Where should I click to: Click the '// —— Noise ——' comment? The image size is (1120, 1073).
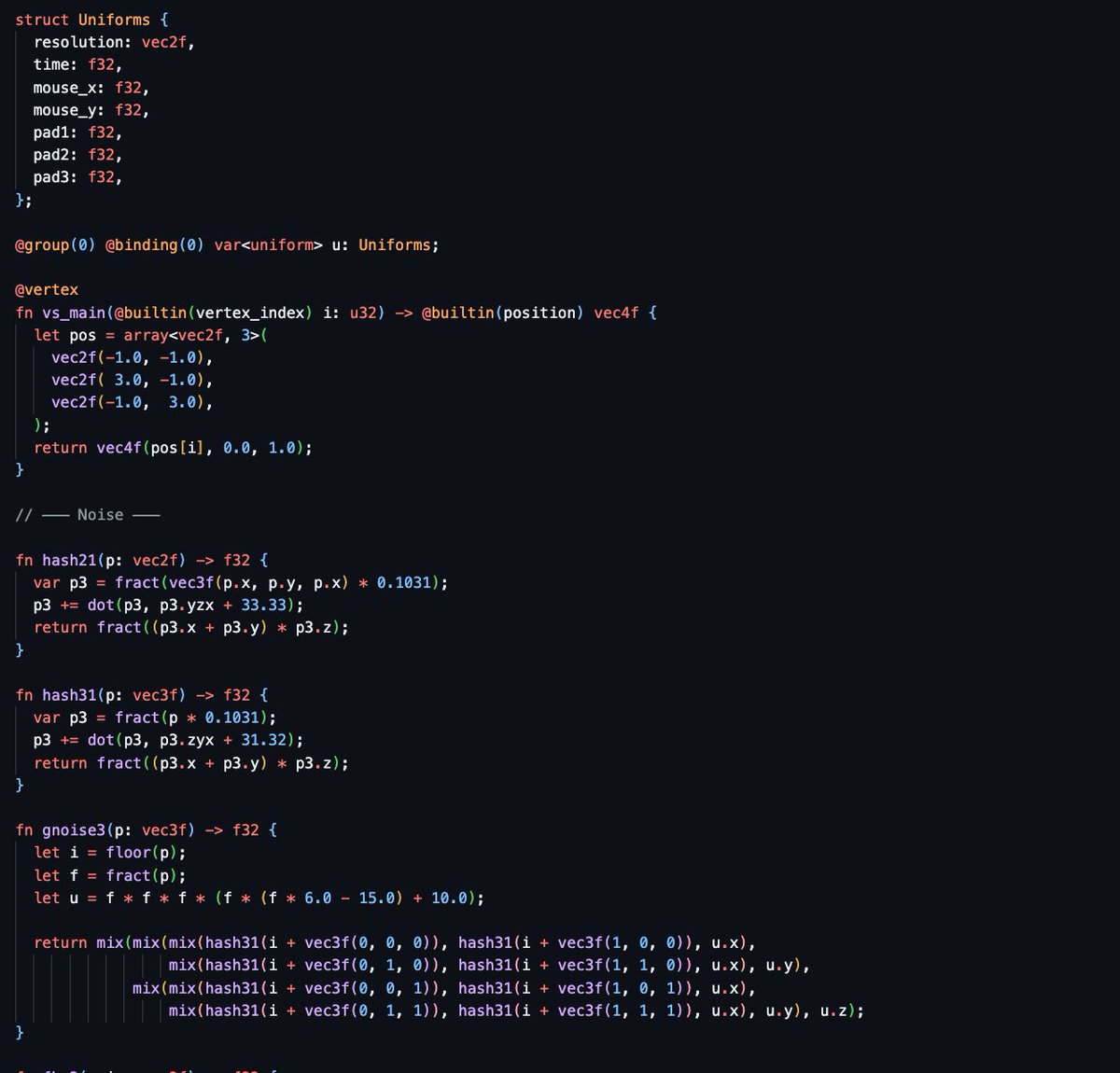click(88, 515)
